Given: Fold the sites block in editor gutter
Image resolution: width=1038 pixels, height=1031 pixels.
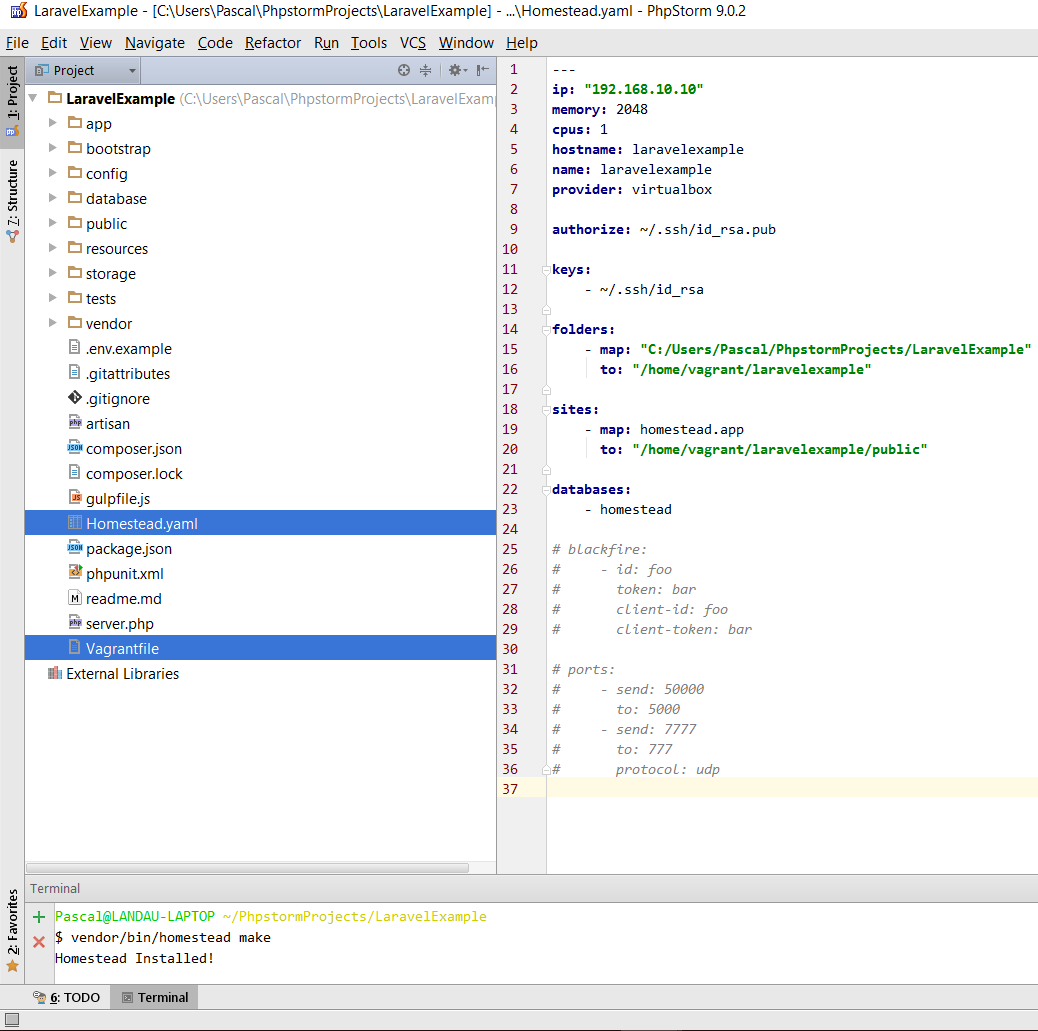Looking at the screenshot, I should [x=546, y=409].
